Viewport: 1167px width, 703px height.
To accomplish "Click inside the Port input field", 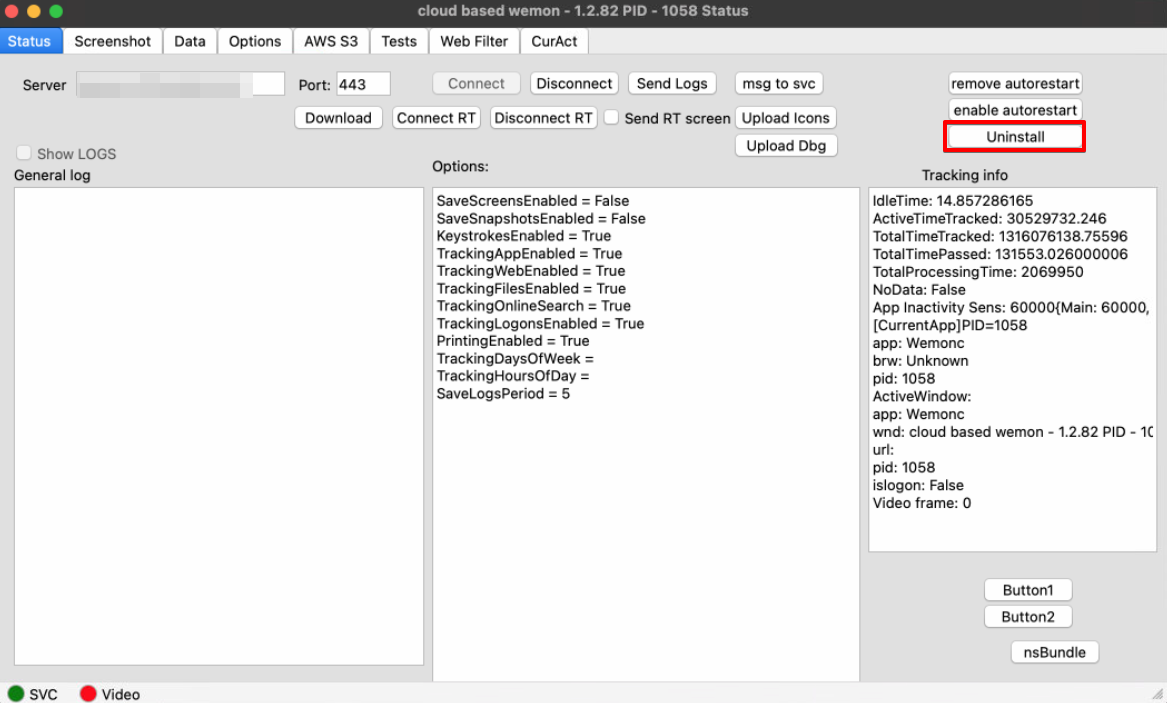I will click(363, 85).
